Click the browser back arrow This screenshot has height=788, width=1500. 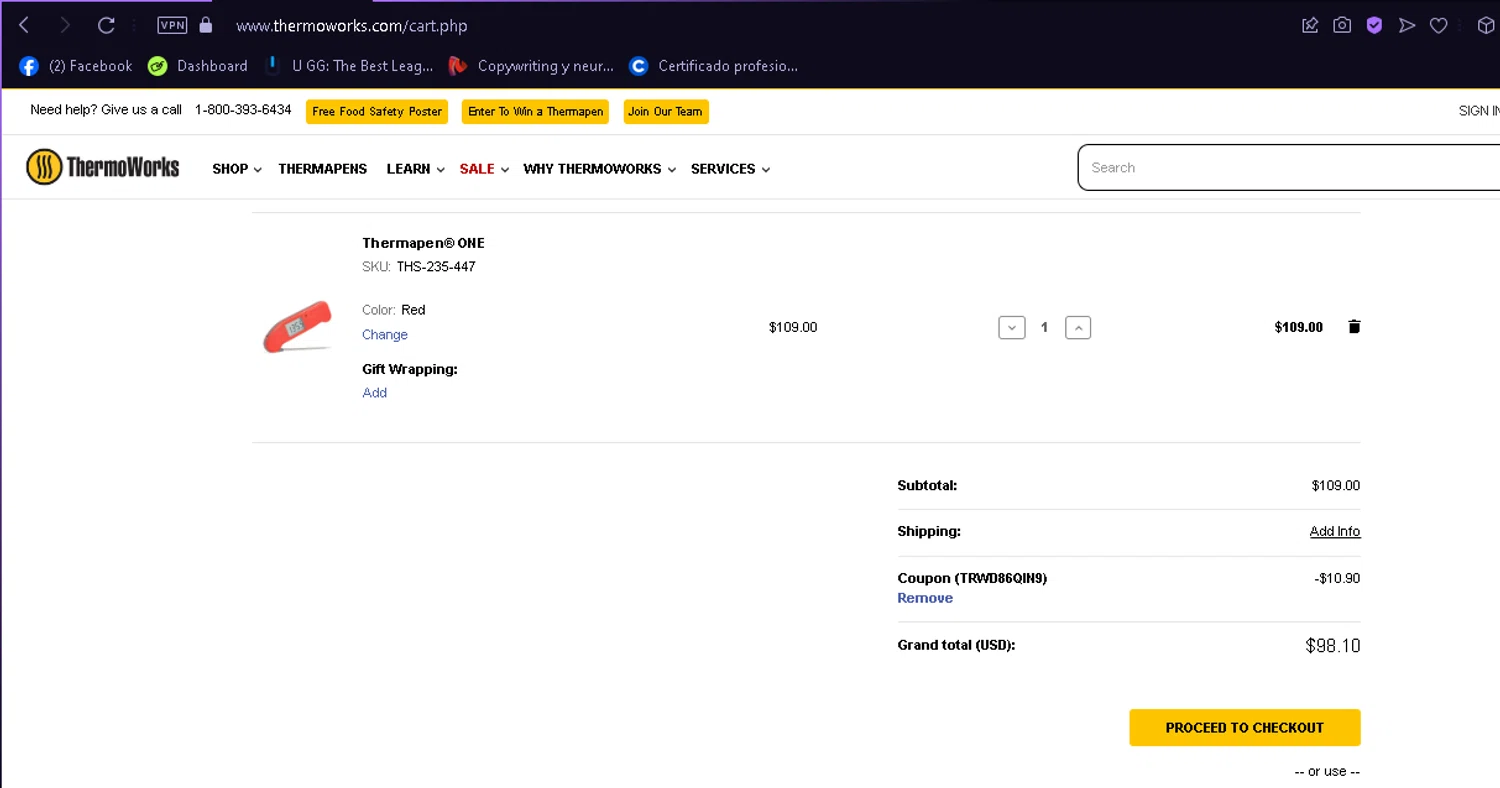point(24,25)
